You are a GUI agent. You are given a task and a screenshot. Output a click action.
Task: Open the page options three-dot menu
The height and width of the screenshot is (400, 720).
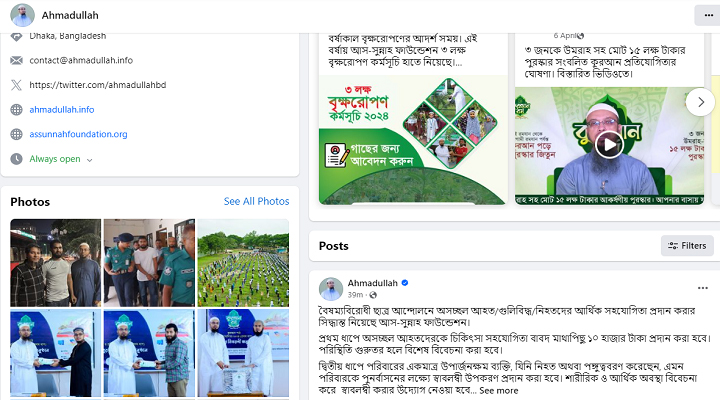coord(708,16)
